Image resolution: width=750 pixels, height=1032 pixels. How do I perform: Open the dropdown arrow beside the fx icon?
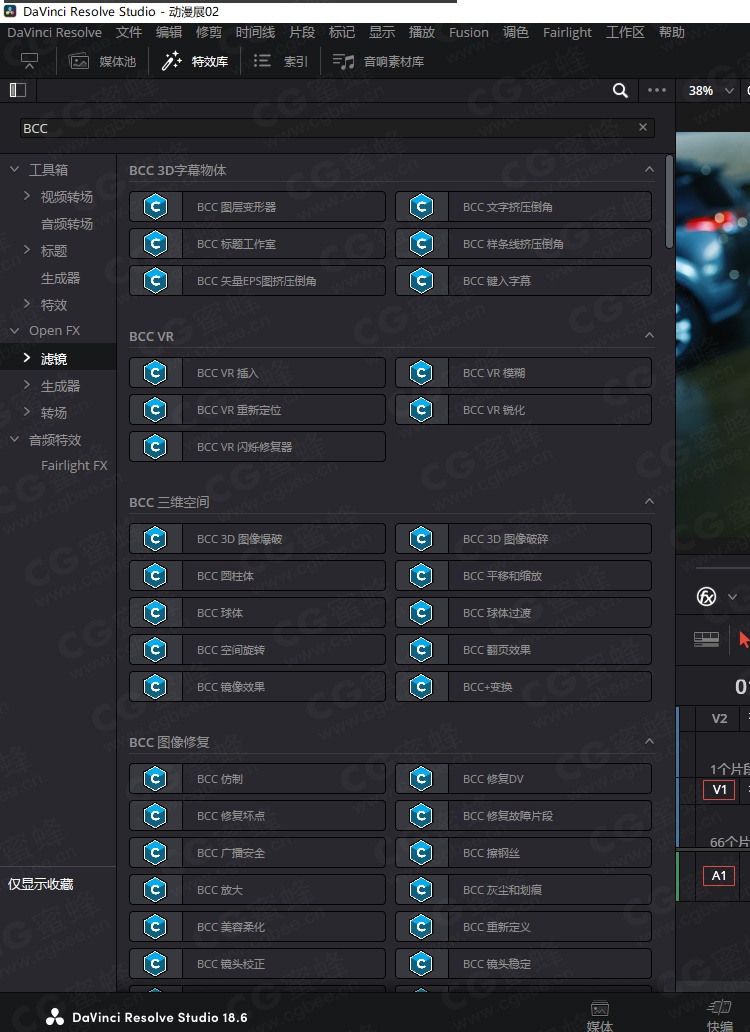[732, 597]
